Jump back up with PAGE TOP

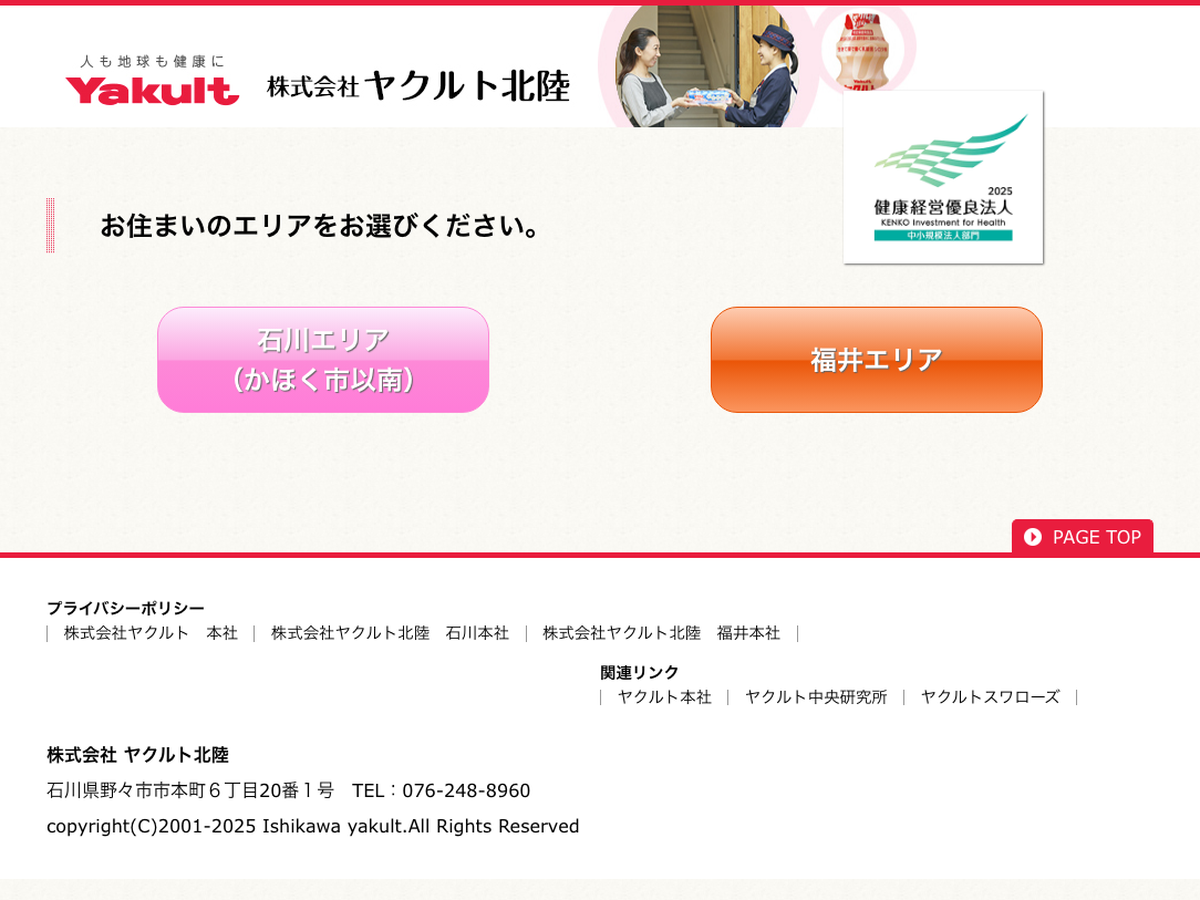[x=1082, y=537]
